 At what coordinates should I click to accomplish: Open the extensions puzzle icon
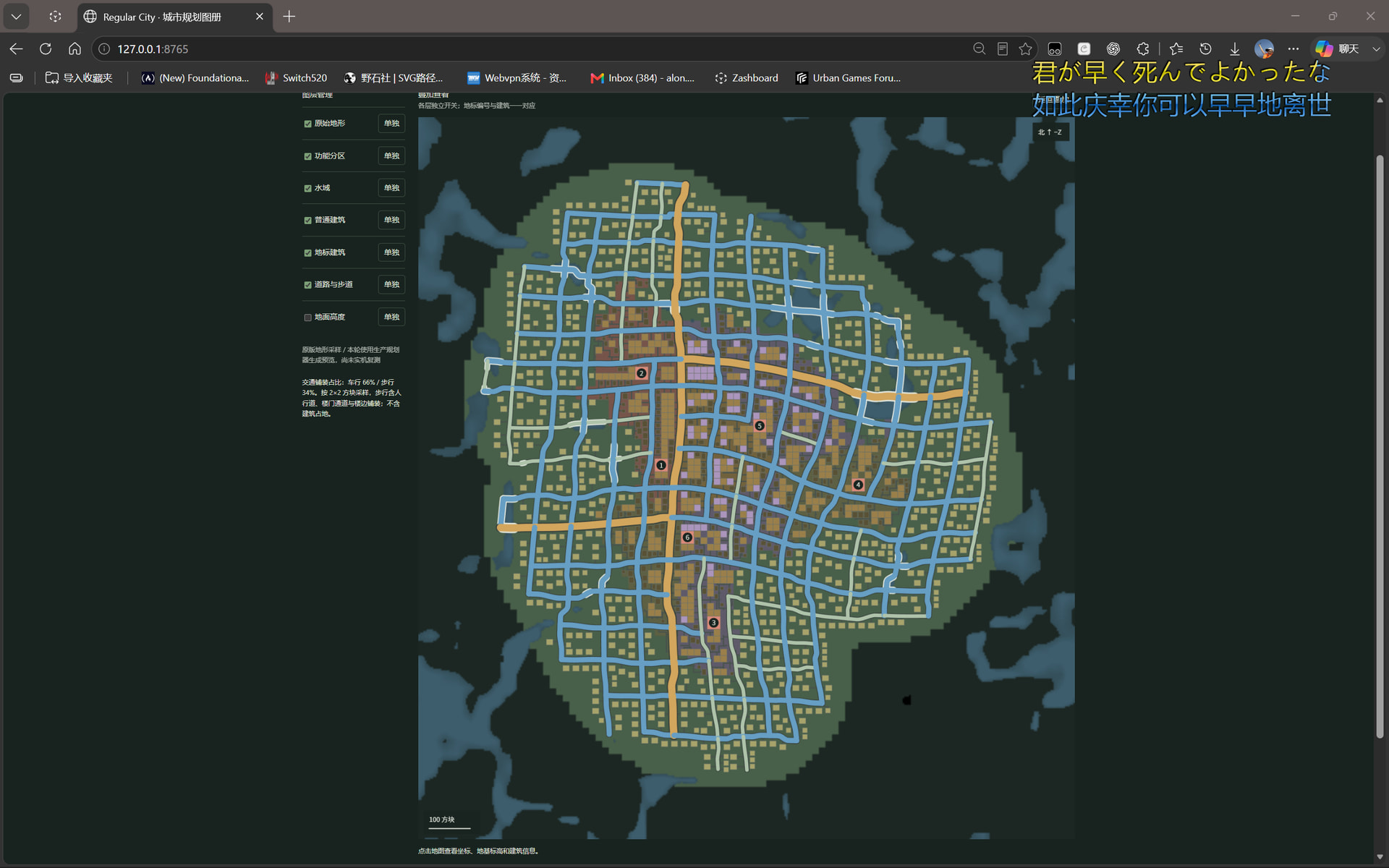(1143, 48)
